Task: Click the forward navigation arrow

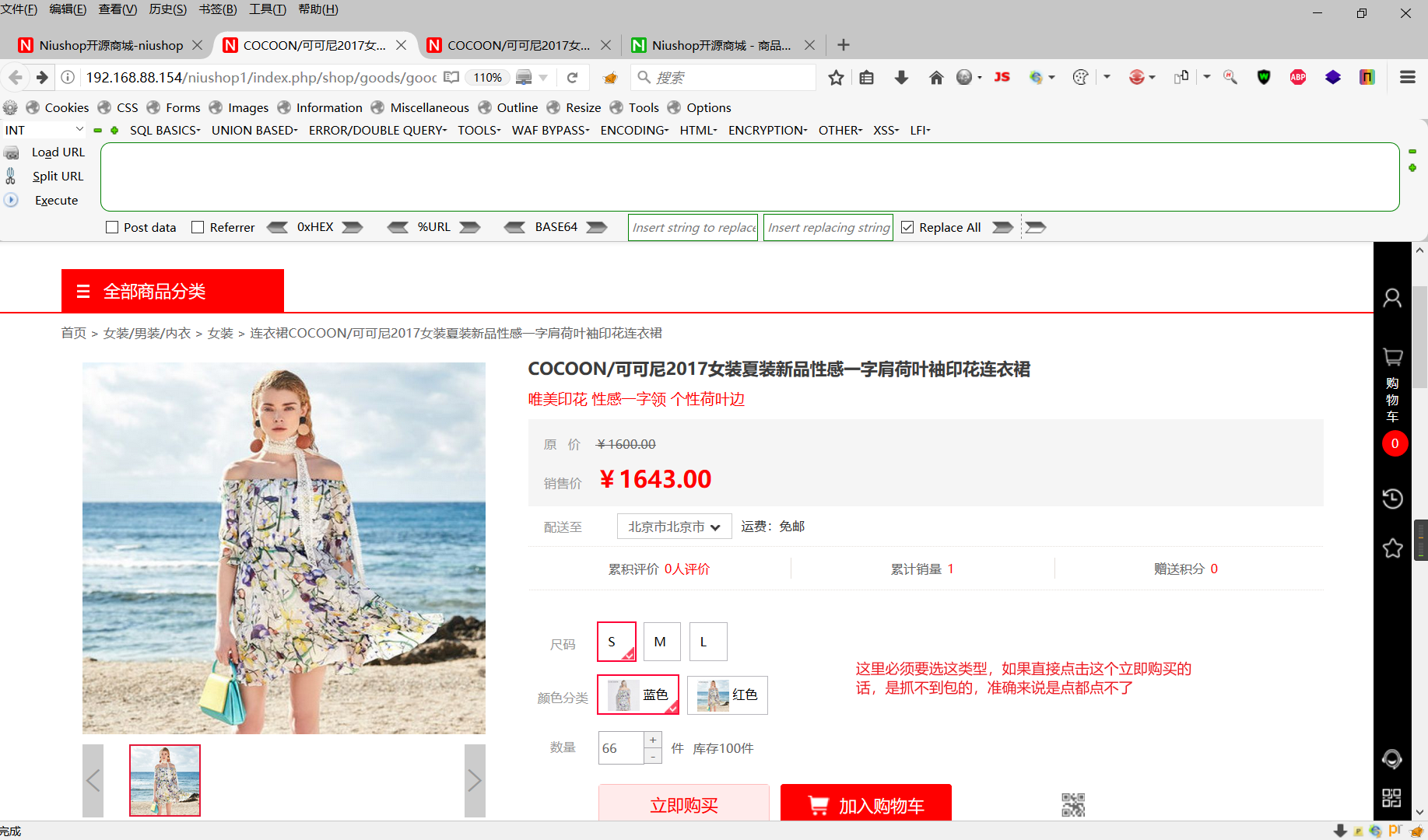Action: pos(42,77)
